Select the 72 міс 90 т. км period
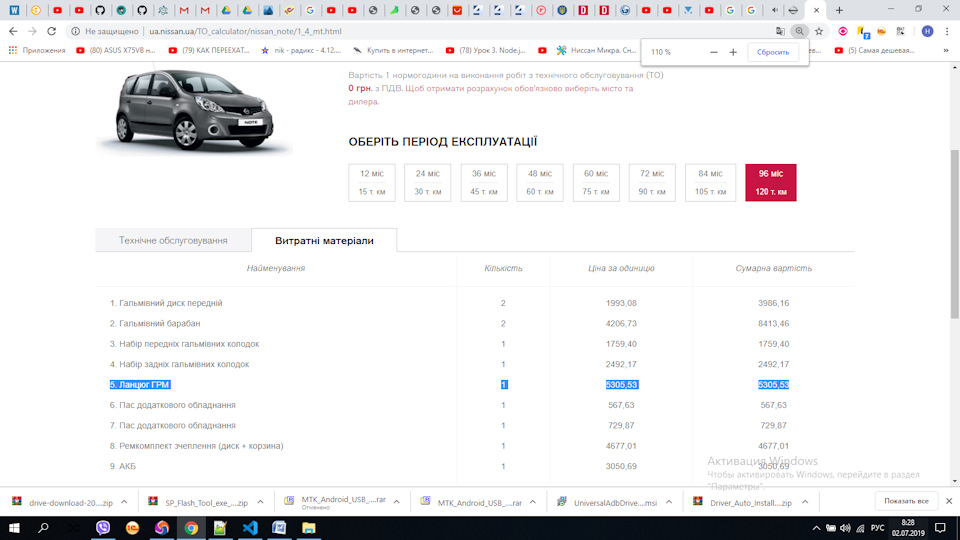Image resolution: width=960 pixels, height=540 pixels. pyautogui.click(x=652, y=182)
